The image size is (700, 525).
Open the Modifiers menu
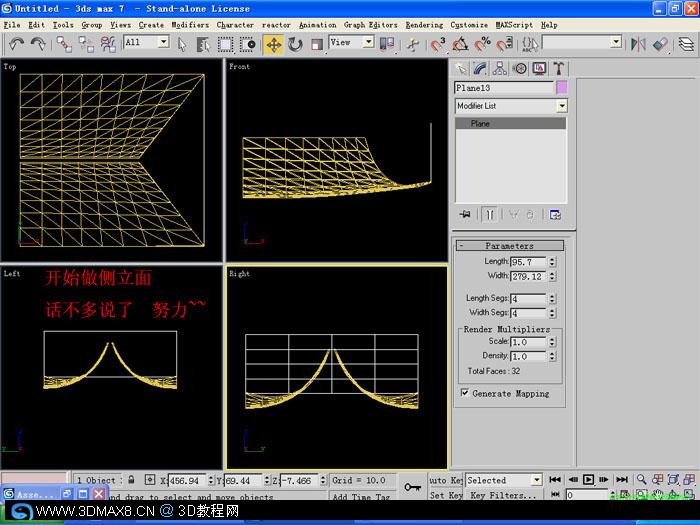click(190, 25)
